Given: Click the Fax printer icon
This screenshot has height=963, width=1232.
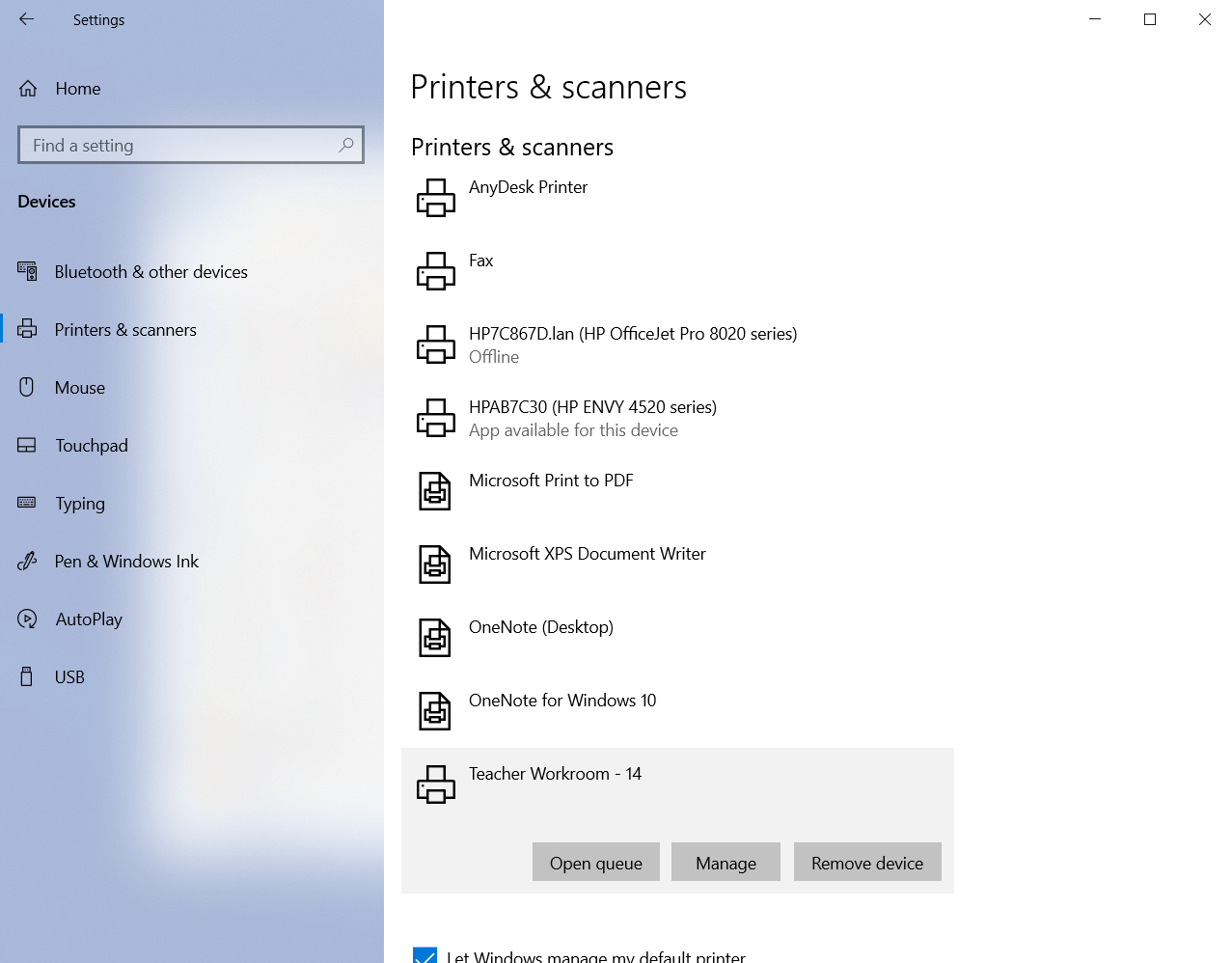Looking at the screenshot, I should (x=436, y=271).
